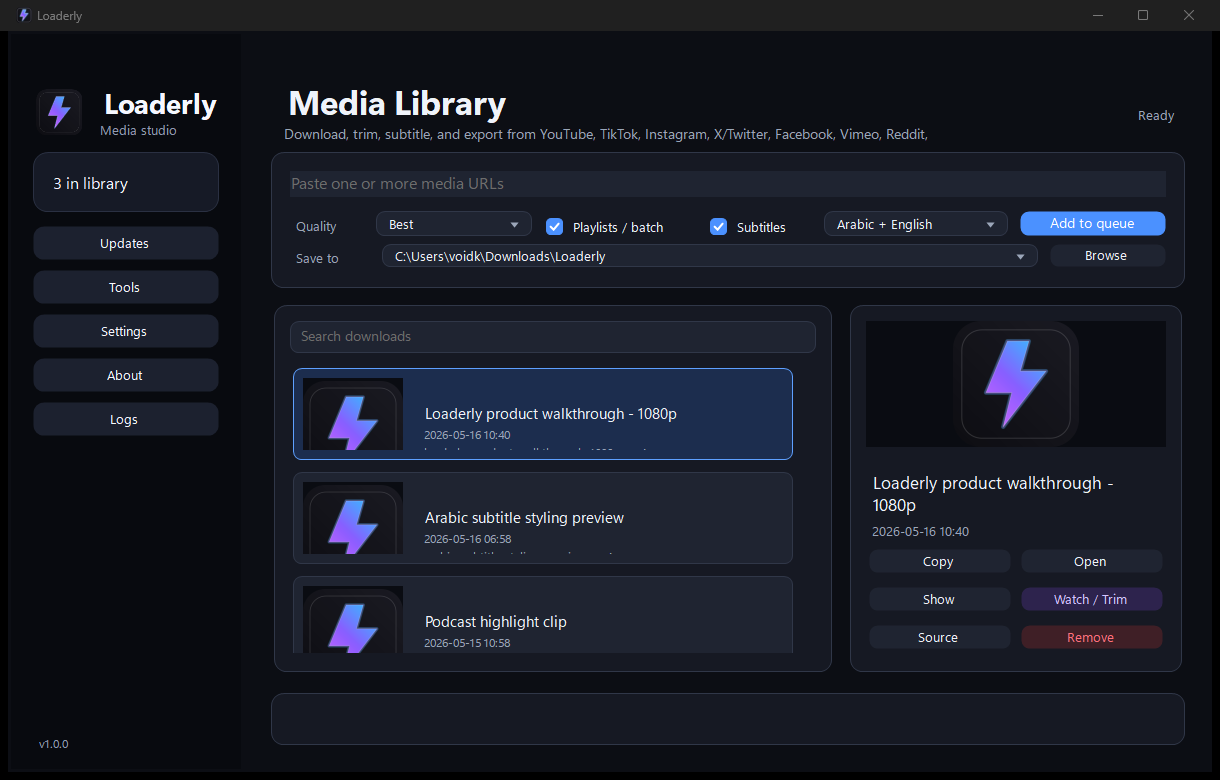Select 'Loaderly product walkthrough - 1080p' list title
This screenshot has height=780, width=1220.
click(551, 413)
